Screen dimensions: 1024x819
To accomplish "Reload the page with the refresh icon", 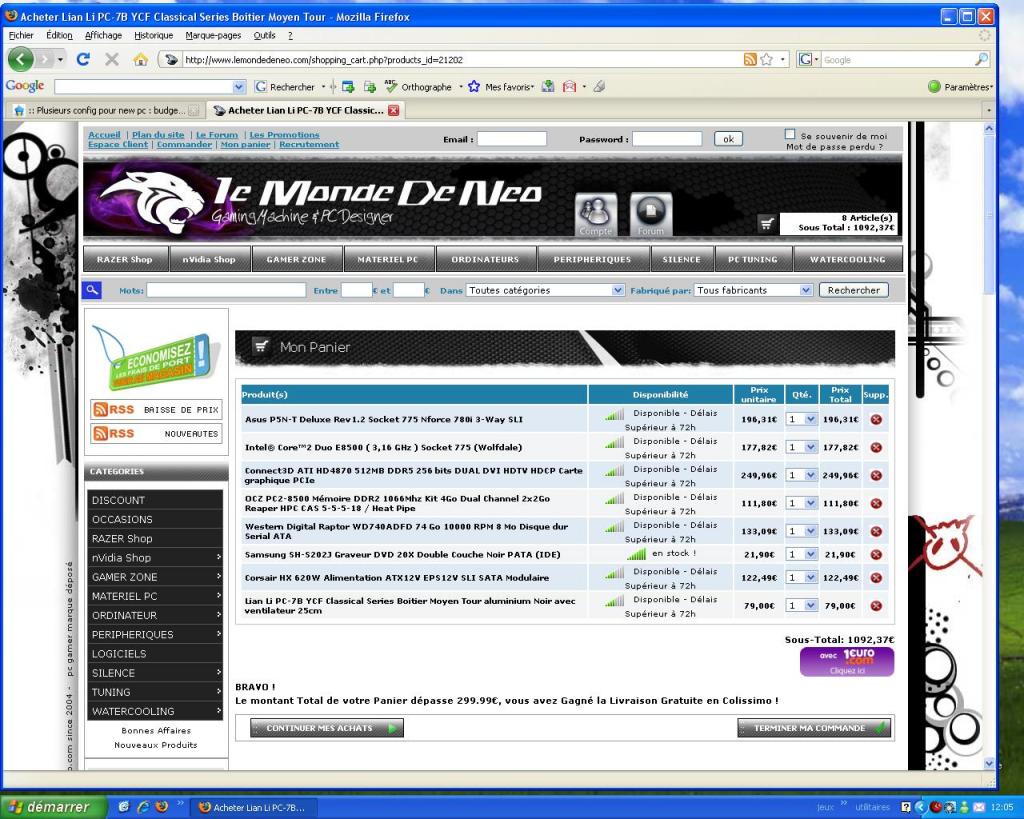I will pos(83,59).
